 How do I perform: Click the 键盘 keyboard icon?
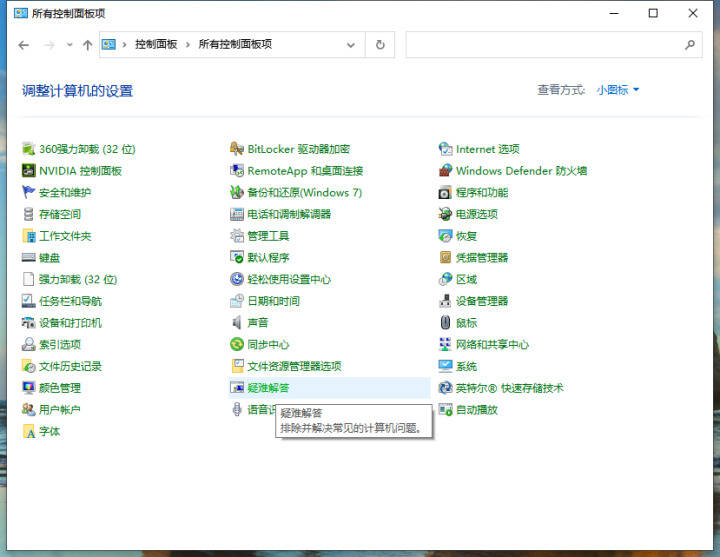click(x=28, y=258)
